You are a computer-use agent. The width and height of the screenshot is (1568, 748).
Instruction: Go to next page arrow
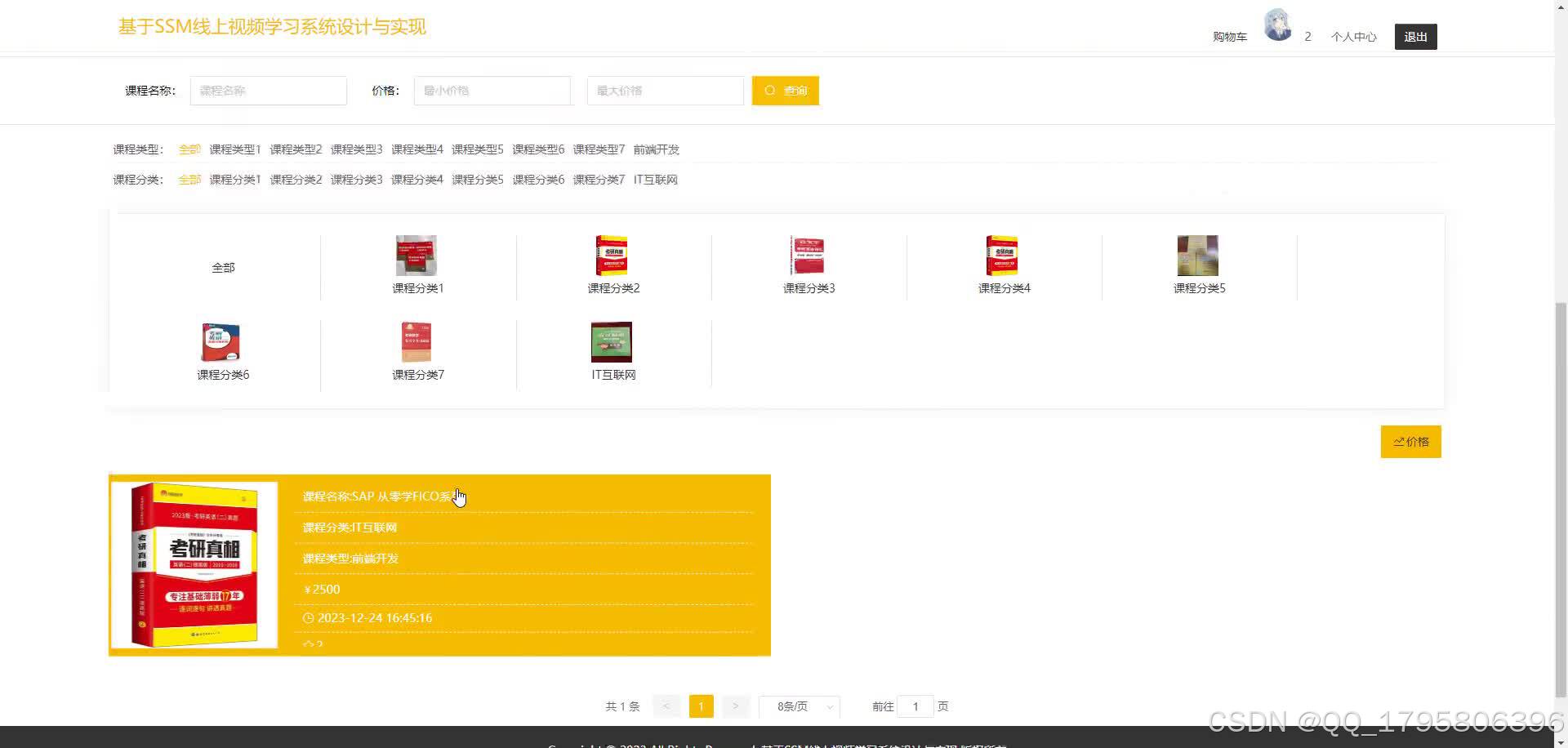(735, 706)
